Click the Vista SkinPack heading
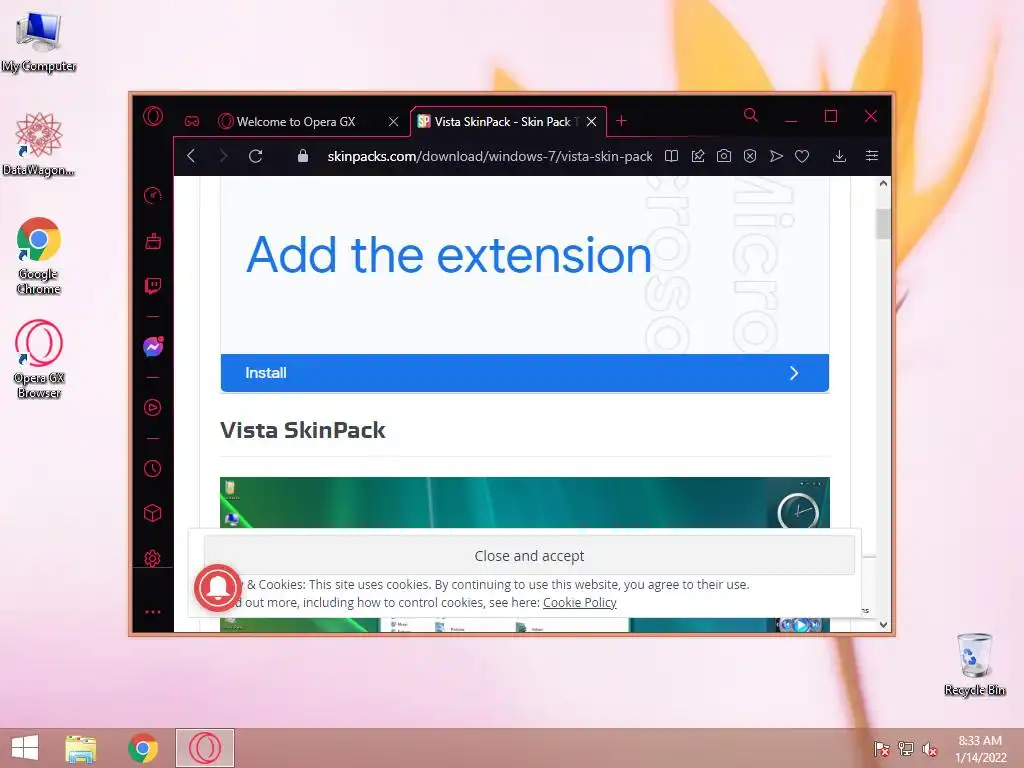Image resolution: width=1024 pixels, height=768 pixels. [302, 430]
